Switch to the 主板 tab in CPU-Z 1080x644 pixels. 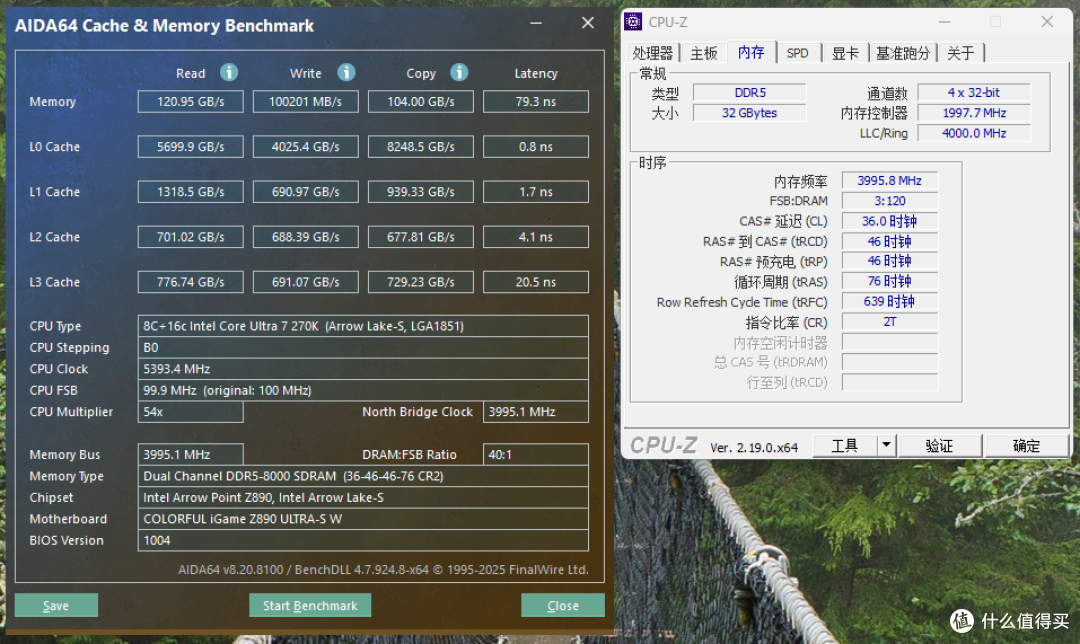pyautogui.click(x=704, y=53)
